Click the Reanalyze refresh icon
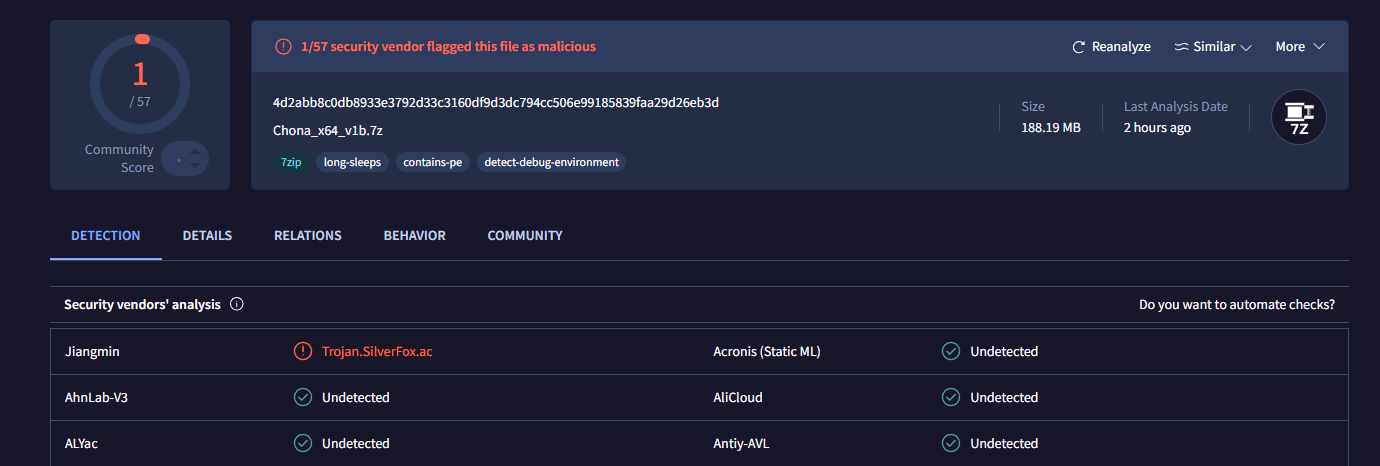Image resolution: width=1380 pixels, height=466 pixels. pos(1078,47)
